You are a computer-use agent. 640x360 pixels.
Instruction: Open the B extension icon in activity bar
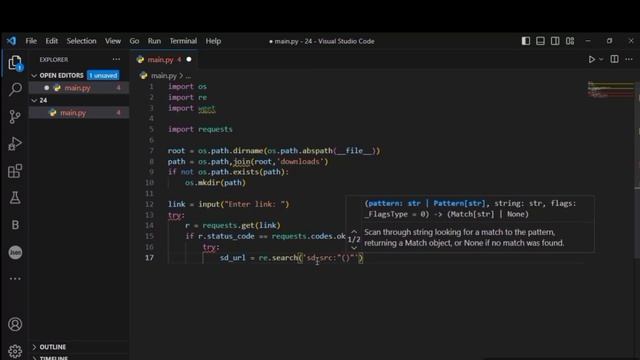pos(15,225)
